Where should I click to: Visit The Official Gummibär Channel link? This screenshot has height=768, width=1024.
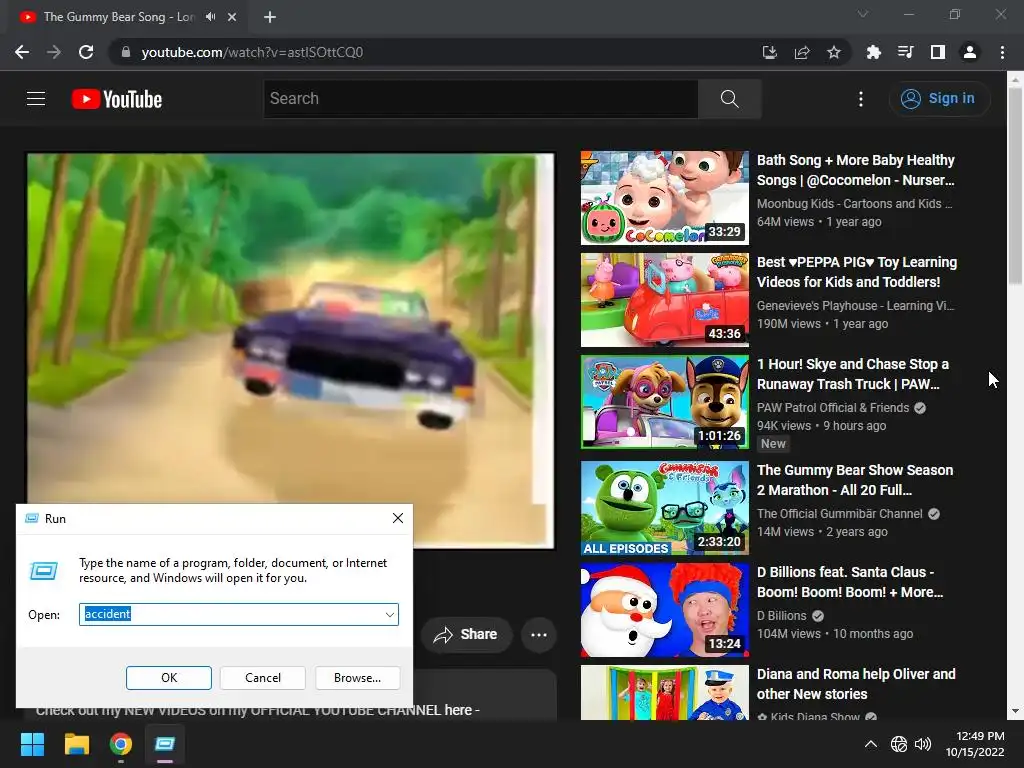(840, 514)
